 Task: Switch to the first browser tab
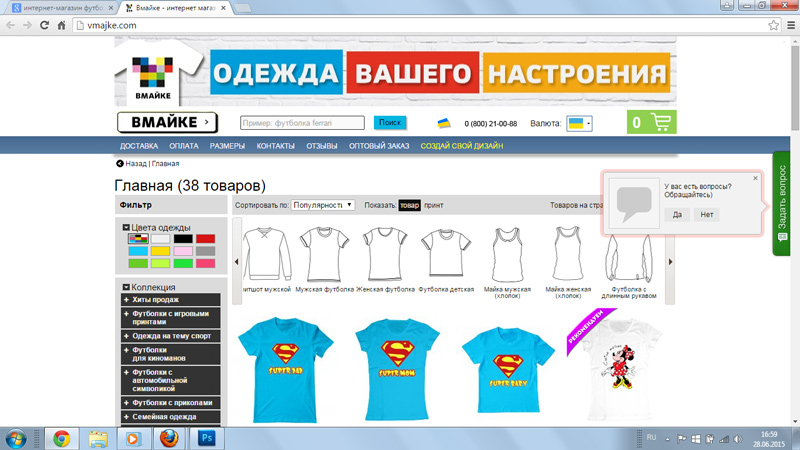tap(61, 8)
